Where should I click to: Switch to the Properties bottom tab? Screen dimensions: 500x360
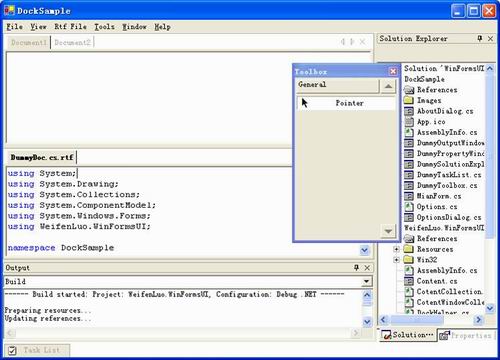point(465,335)
